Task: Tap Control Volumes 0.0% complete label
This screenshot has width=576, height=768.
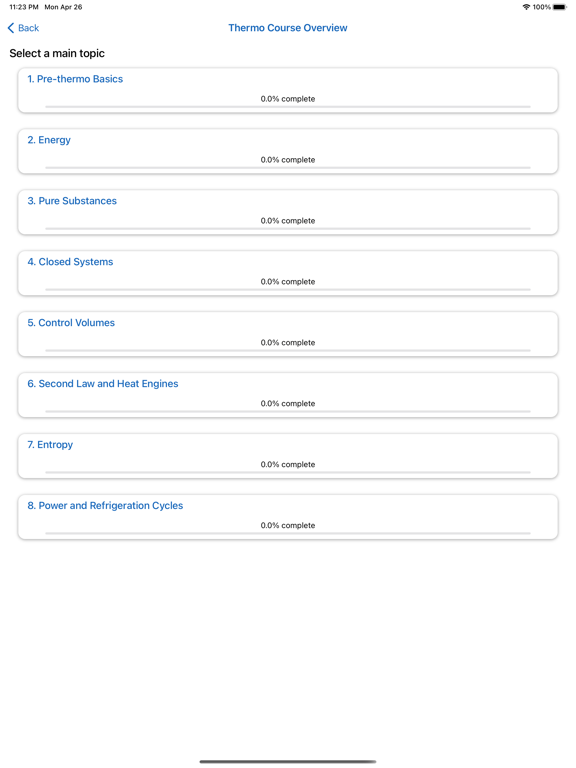Action: click(288, 342)
